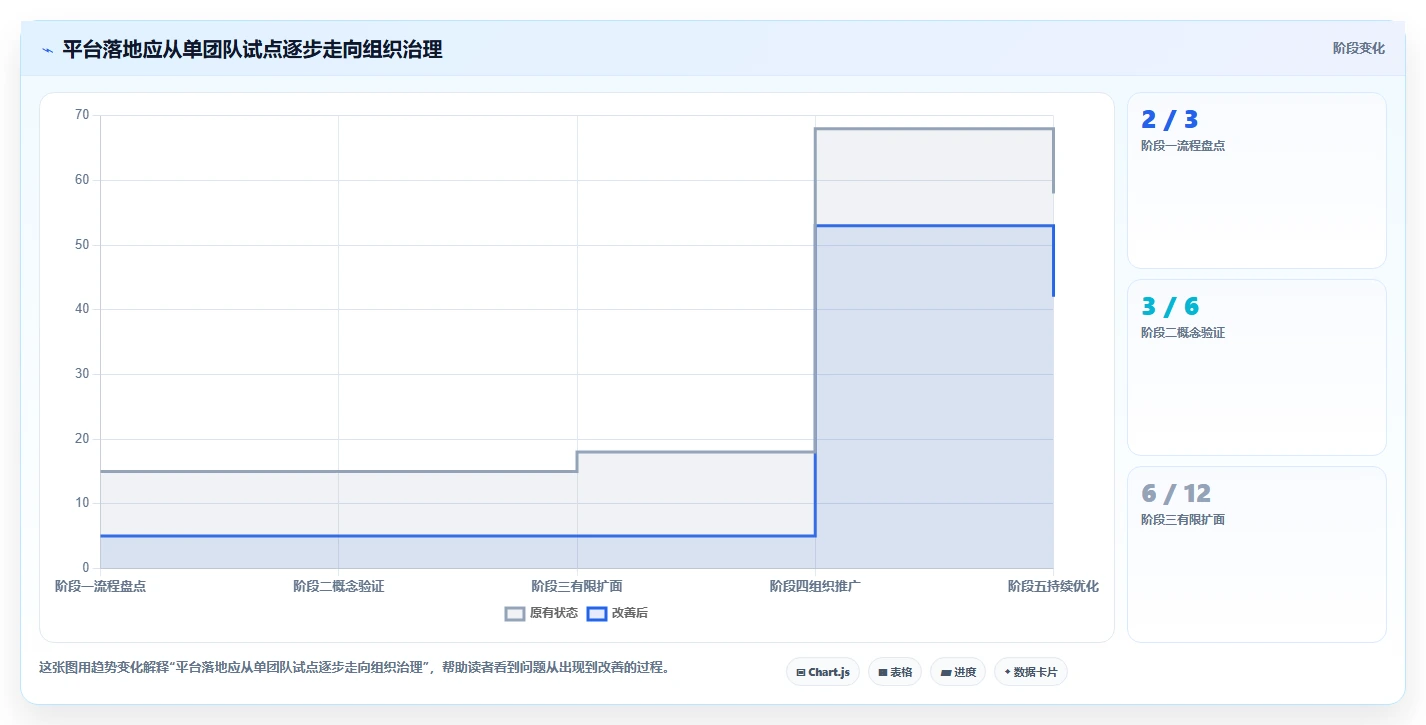
Task: Select the 进度 tag
Action: coord(958,672)
